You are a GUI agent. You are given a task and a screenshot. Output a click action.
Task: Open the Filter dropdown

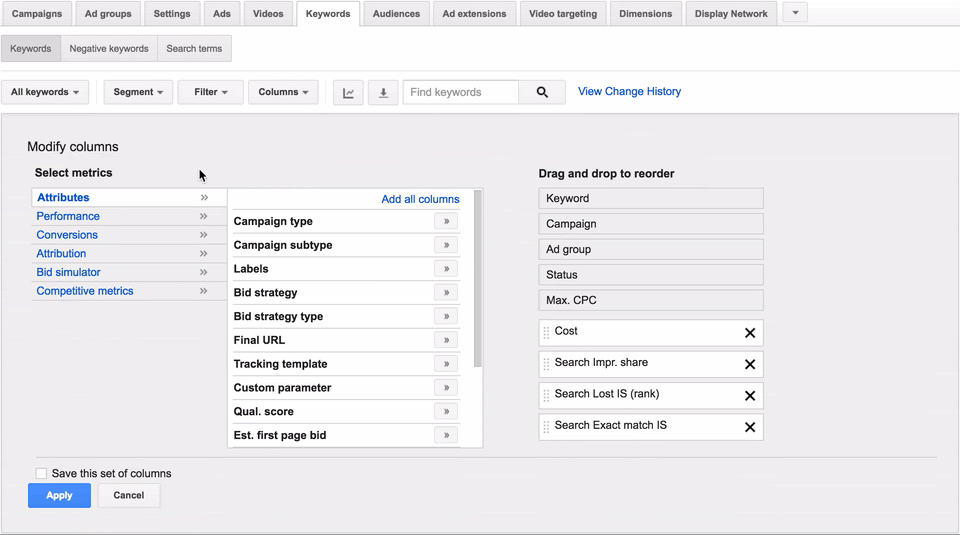[x=211, y=92]
